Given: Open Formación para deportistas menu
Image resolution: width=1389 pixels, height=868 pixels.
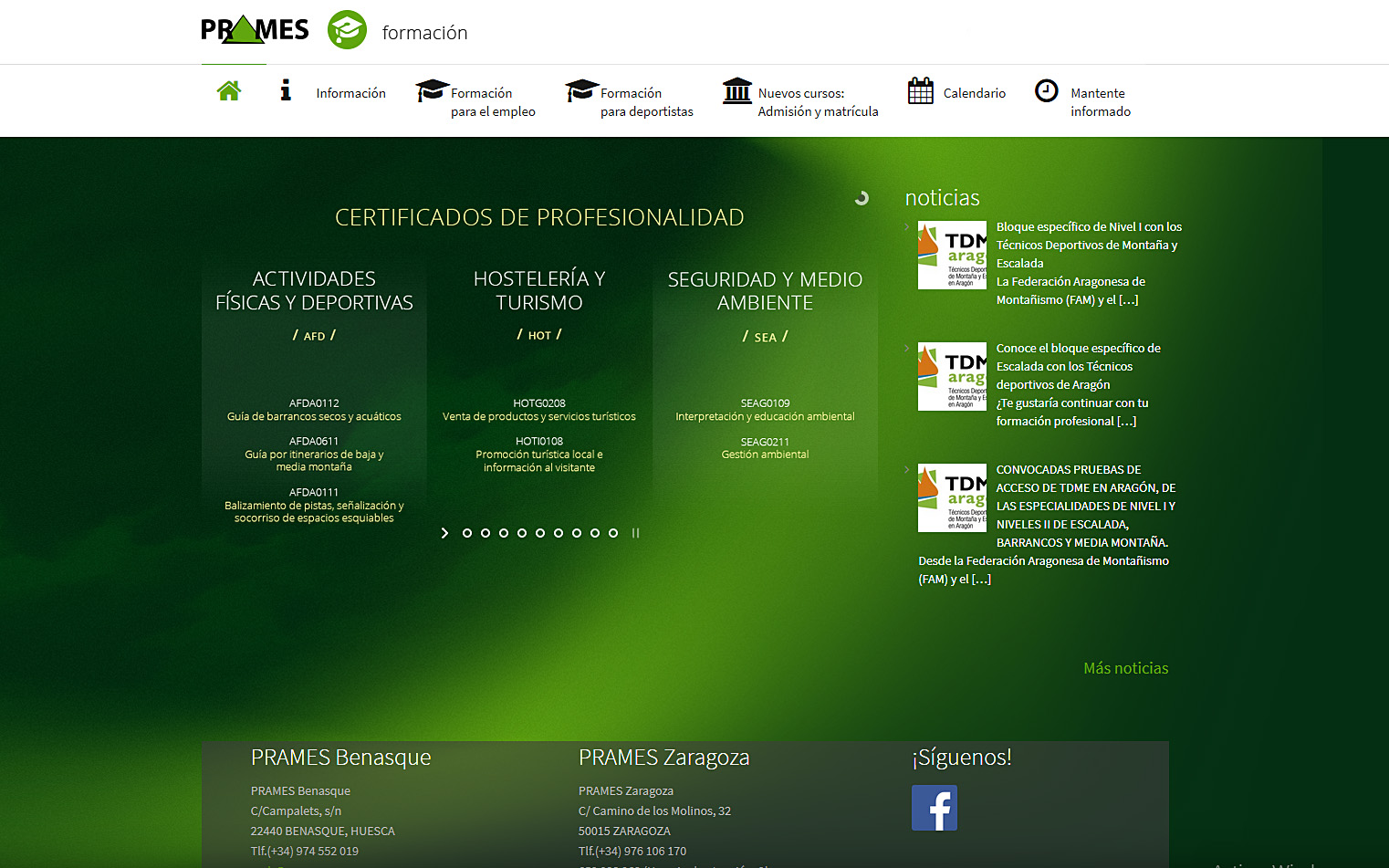Looking at the screenshot, I should click(647, 102).
